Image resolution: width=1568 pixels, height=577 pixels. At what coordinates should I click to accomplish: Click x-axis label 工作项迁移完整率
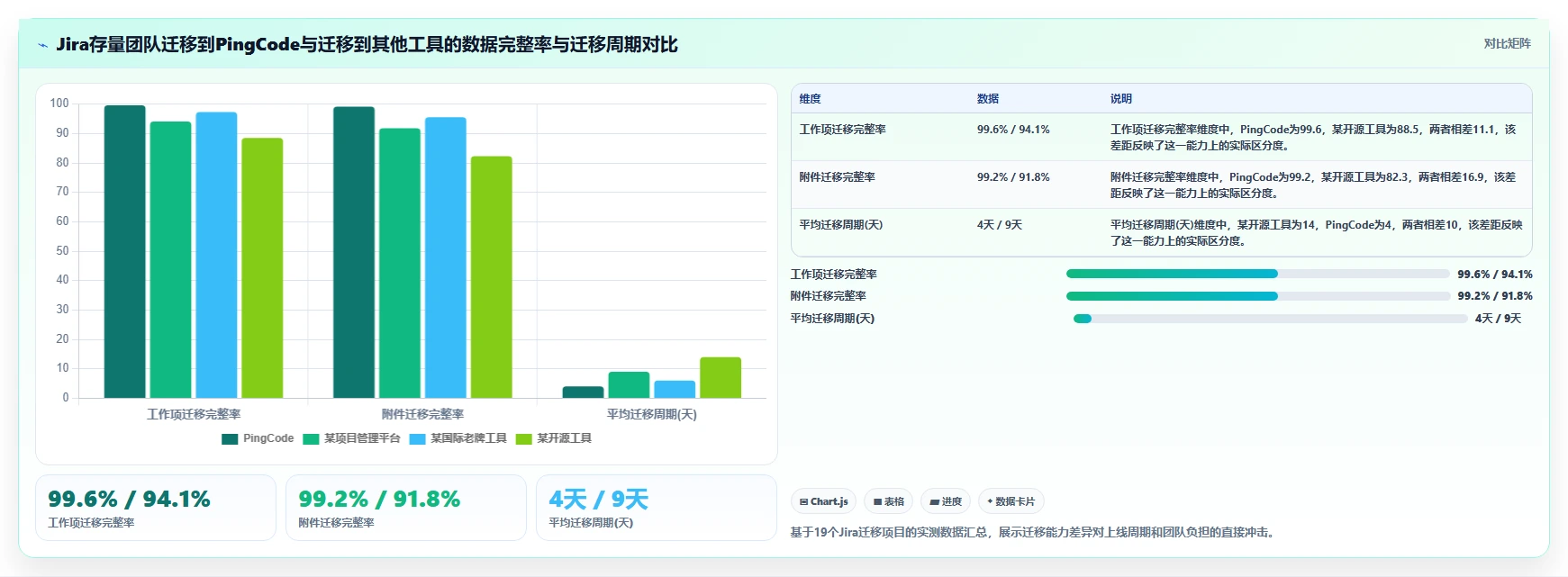click(x=194, y=414)
